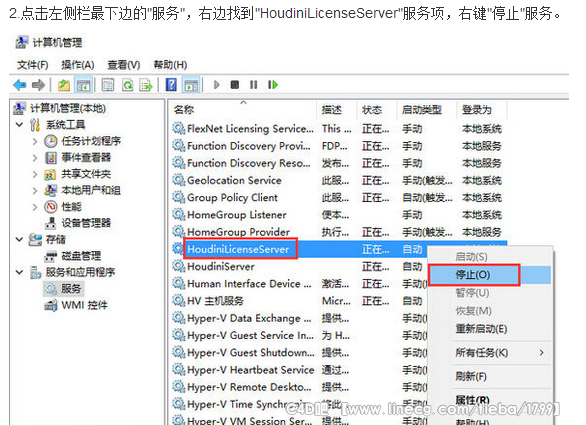Expand the 任务计划程序 tree node

pyautogui.click(x=35, y=141)
